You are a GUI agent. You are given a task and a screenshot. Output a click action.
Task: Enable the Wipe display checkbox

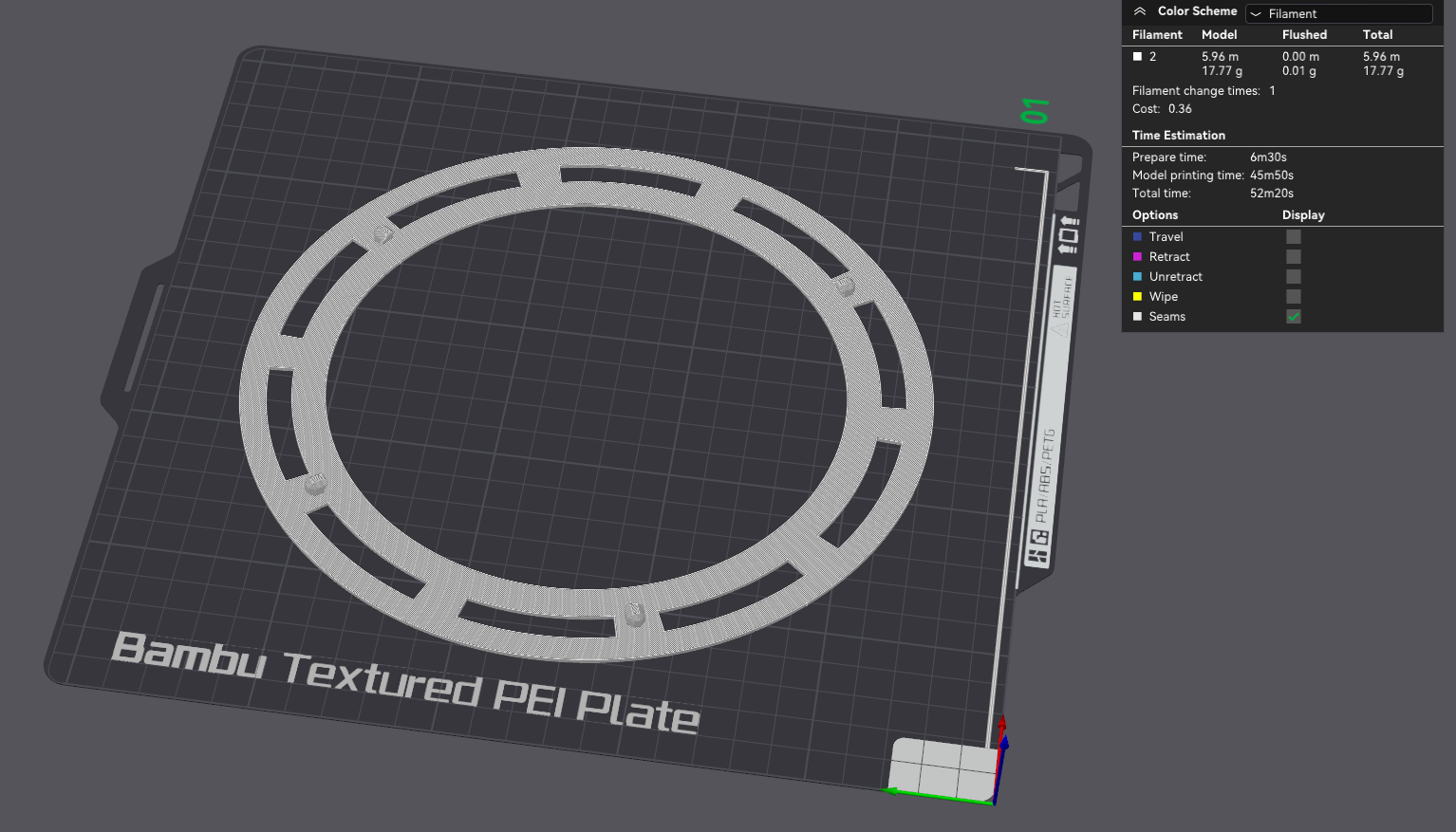click(x=1294, y=297)
